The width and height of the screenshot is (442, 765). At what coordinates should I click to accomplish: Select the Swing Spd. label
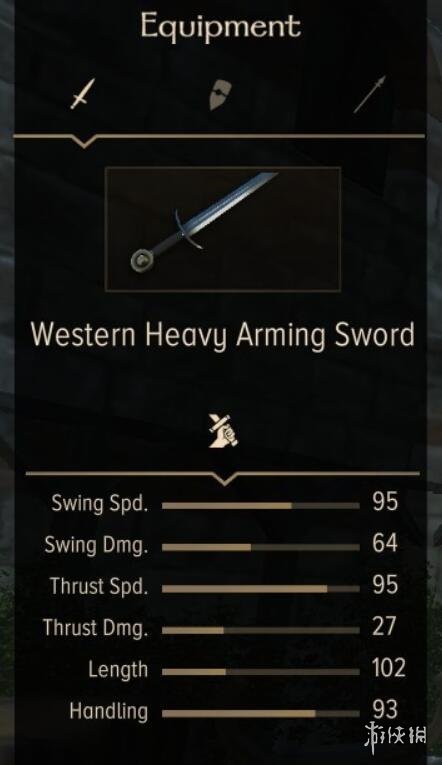tap(99, 503)
